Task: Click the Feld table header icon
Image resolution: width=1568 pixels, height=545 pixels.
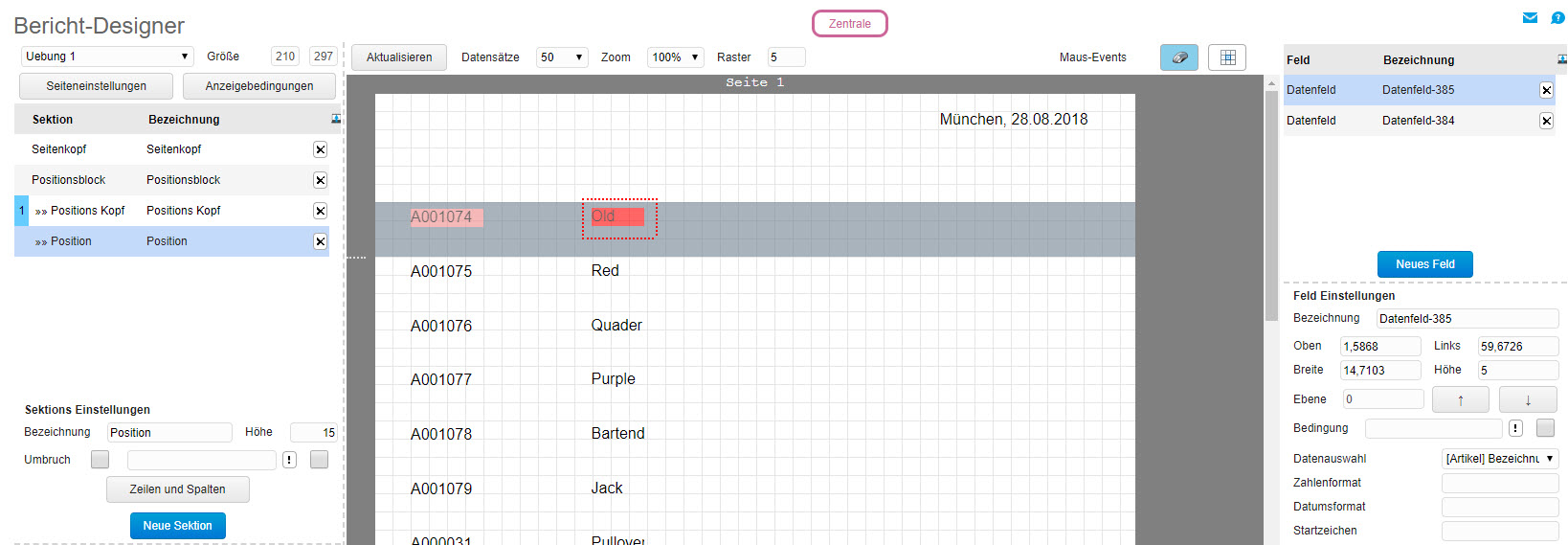Action: 1562,59
